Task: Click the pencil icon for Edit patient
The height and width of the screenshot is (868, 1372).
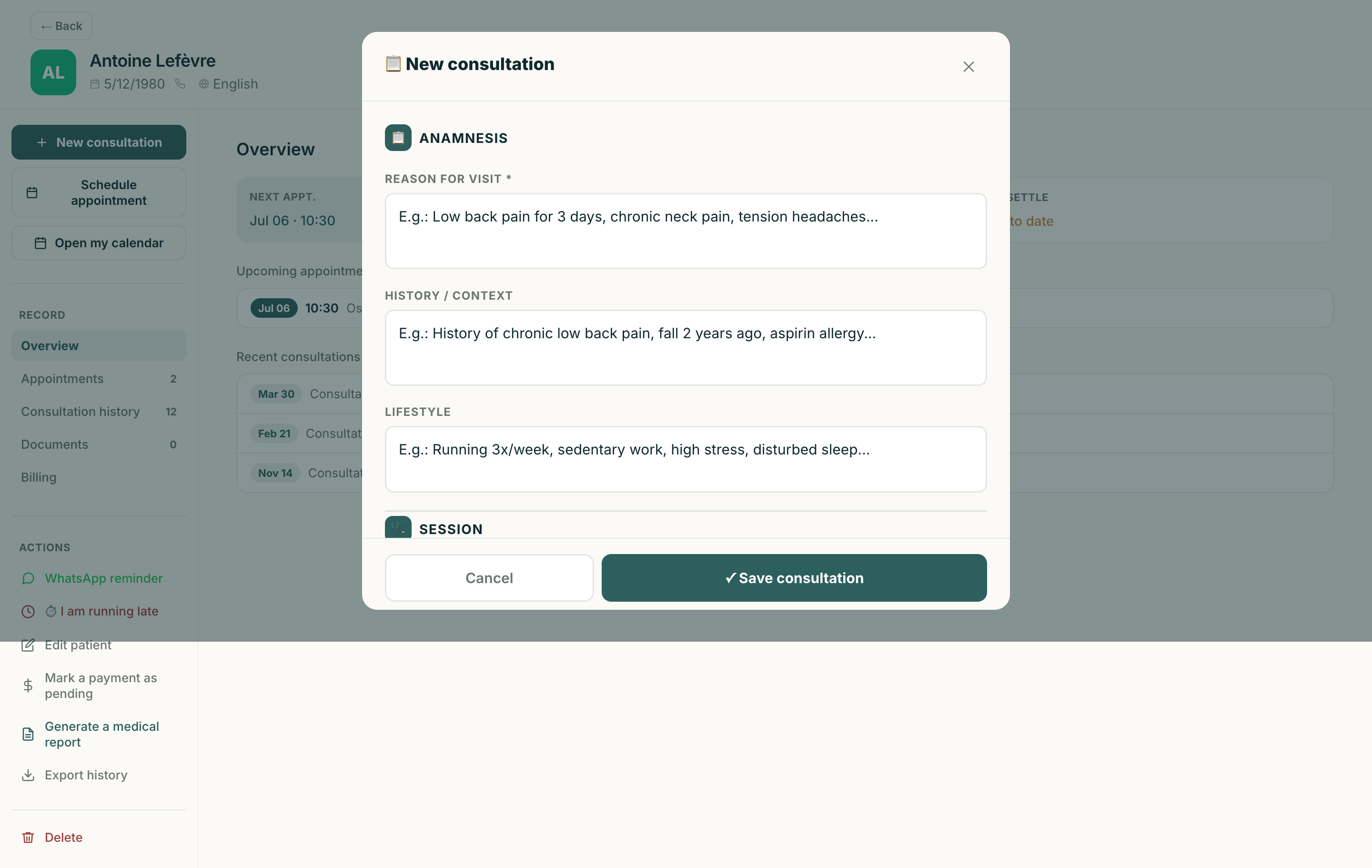Action: tap(28, 645)
